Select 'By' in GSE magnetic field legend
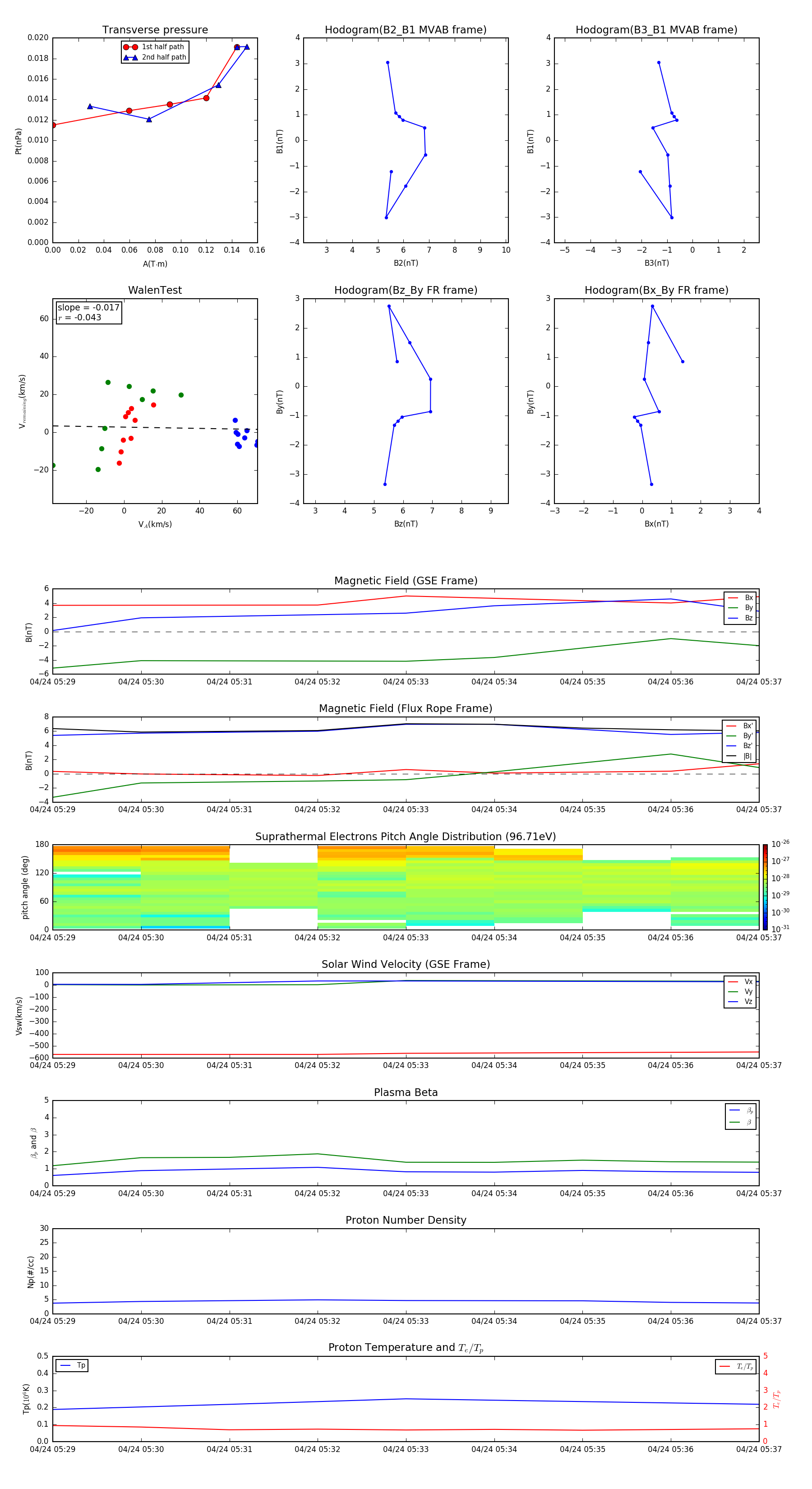This screenshot has width=812, height=1489. pos(740,608)
